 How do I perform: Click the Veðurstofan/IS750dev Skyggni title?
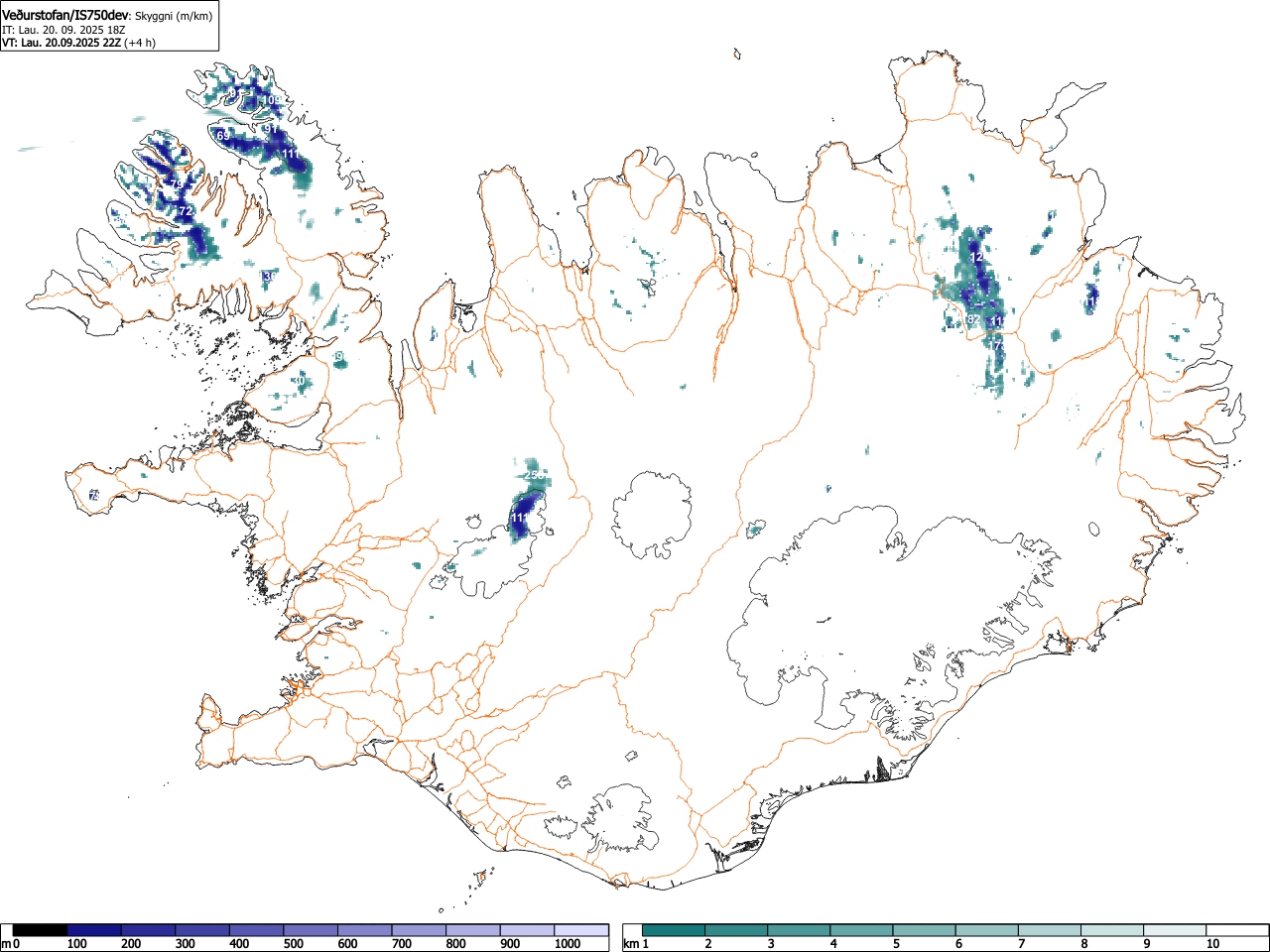(x=107, y=16)
